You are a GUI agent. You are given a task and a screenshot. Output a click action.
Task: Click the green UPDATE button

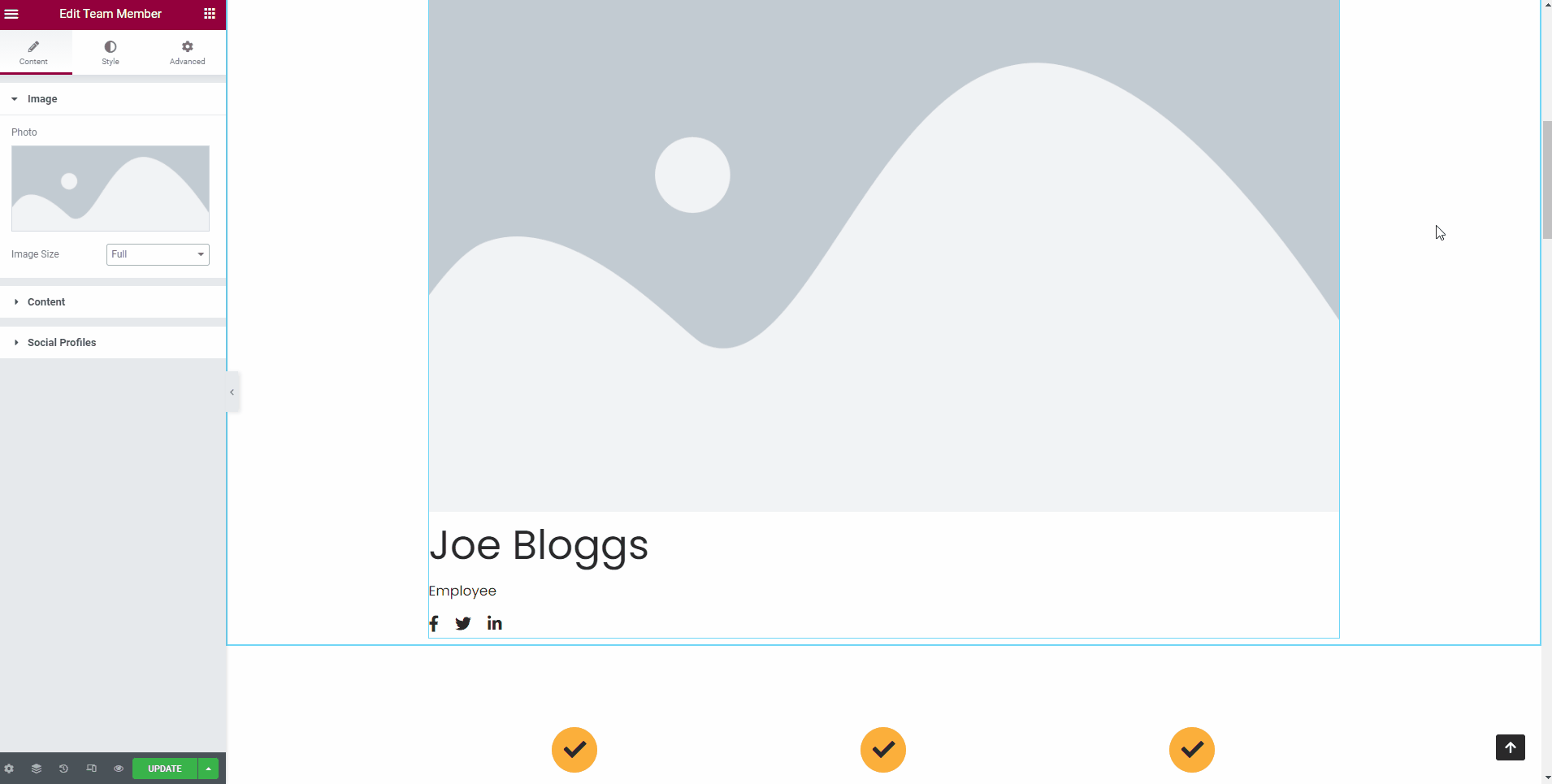[x=165, y=769]
